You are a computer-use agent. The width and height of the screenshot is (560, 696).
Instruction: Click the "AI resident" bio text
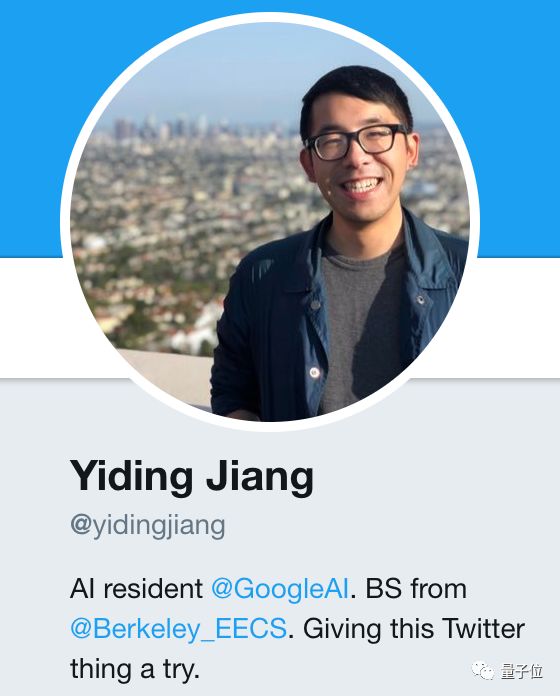pos(136,589)
